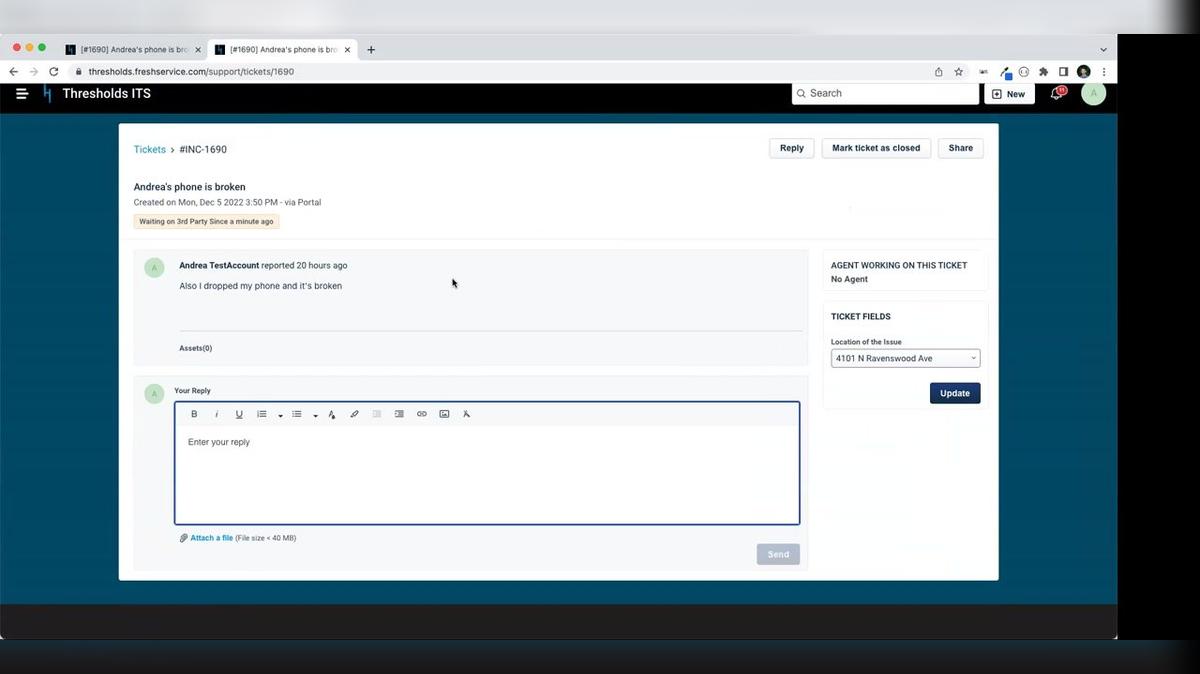The height and width of the screenshot is (674, 1200).
Task: Share this page from the address bar
Action: [938, 72]
